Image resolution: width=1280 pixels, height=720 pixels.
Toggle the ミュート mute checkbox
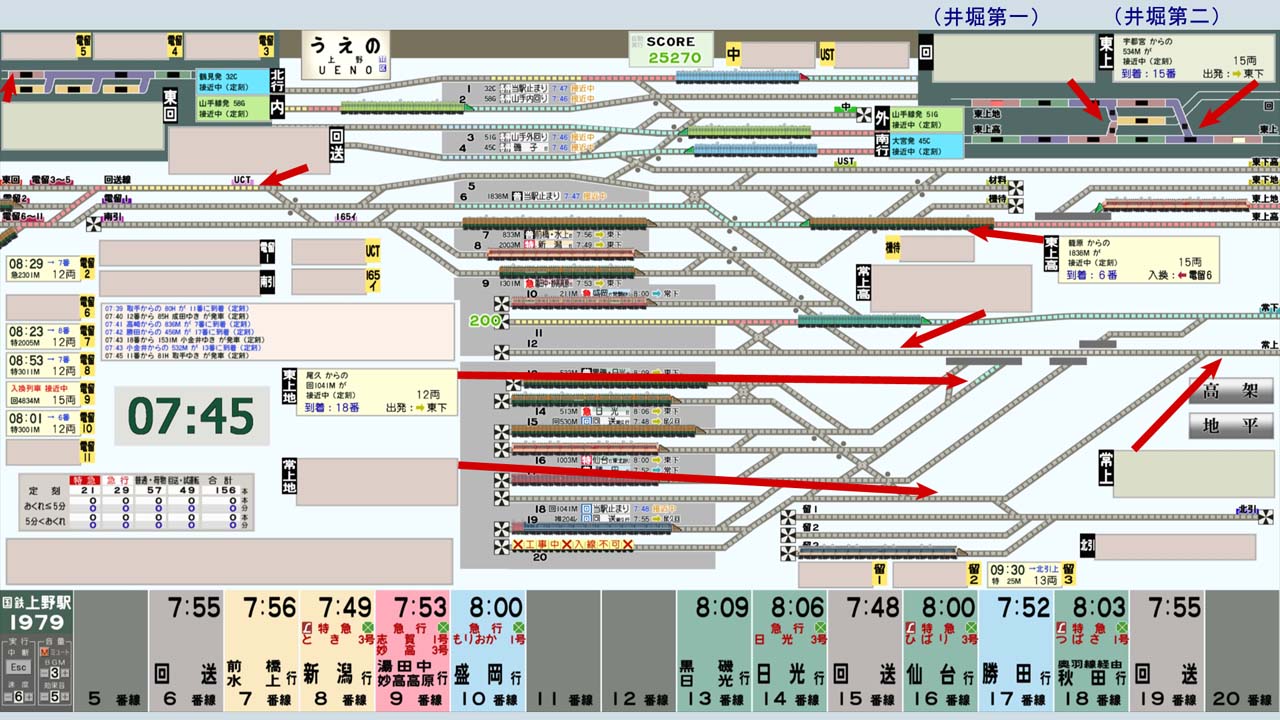click(44, 651)
